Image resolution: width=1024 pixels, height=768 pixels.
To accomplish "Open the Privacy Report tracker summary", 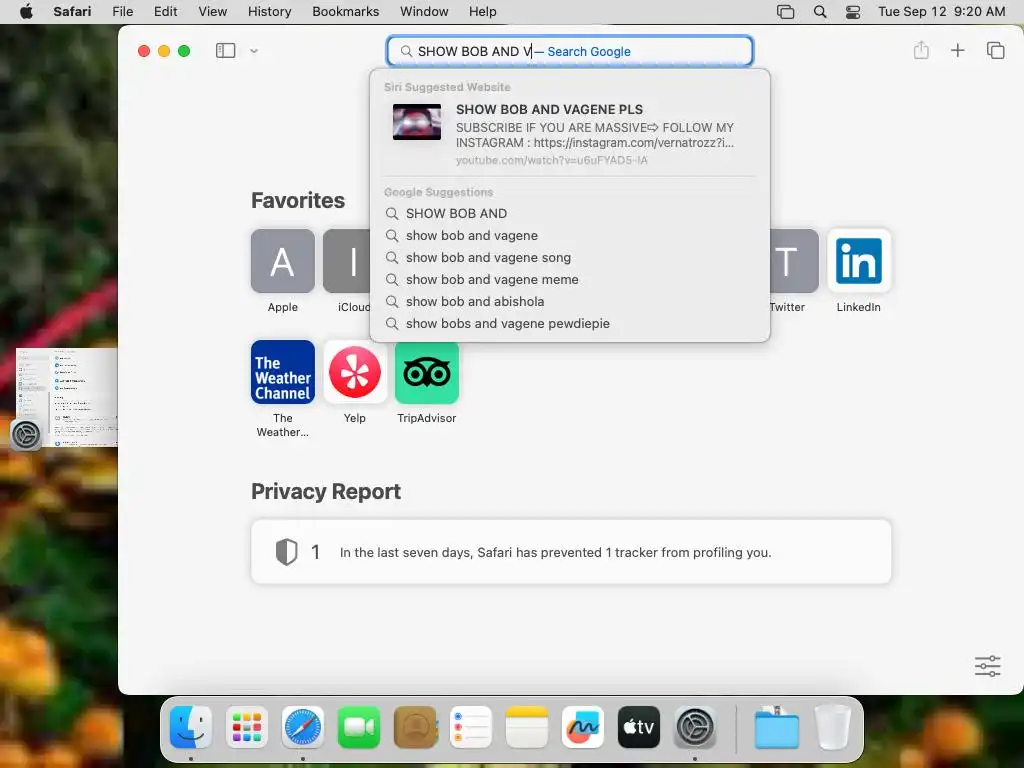I will click(571, 552).
